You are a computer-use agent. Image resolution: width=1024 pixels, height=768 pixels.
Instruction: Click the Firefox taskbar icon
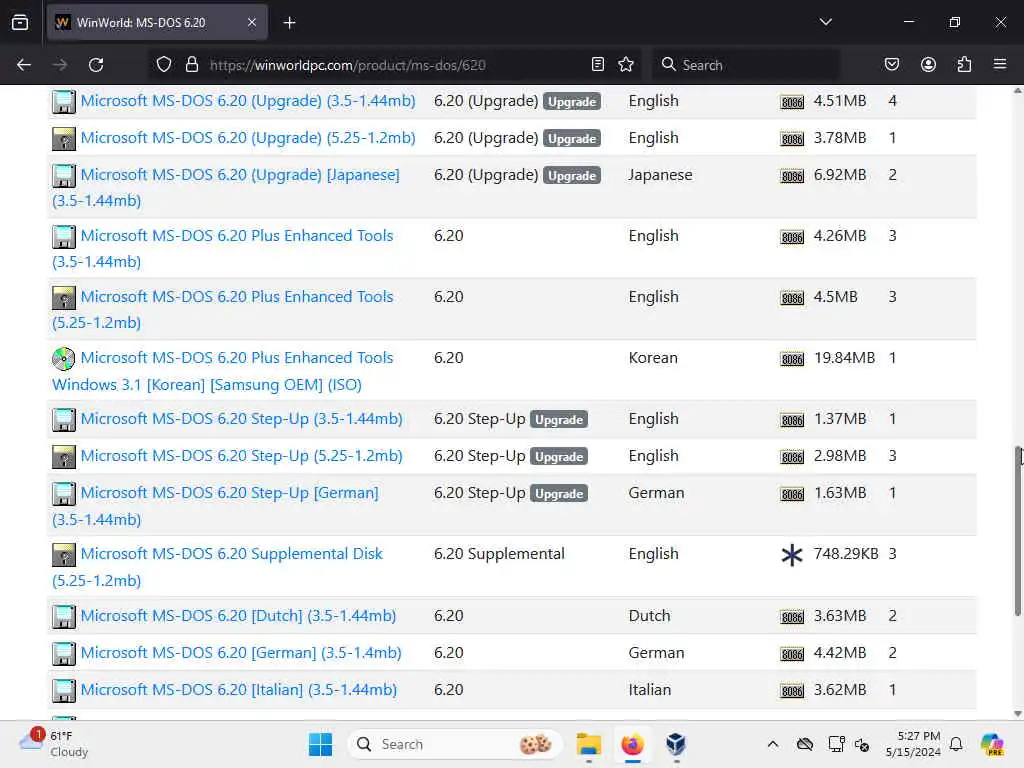point(632,744)
